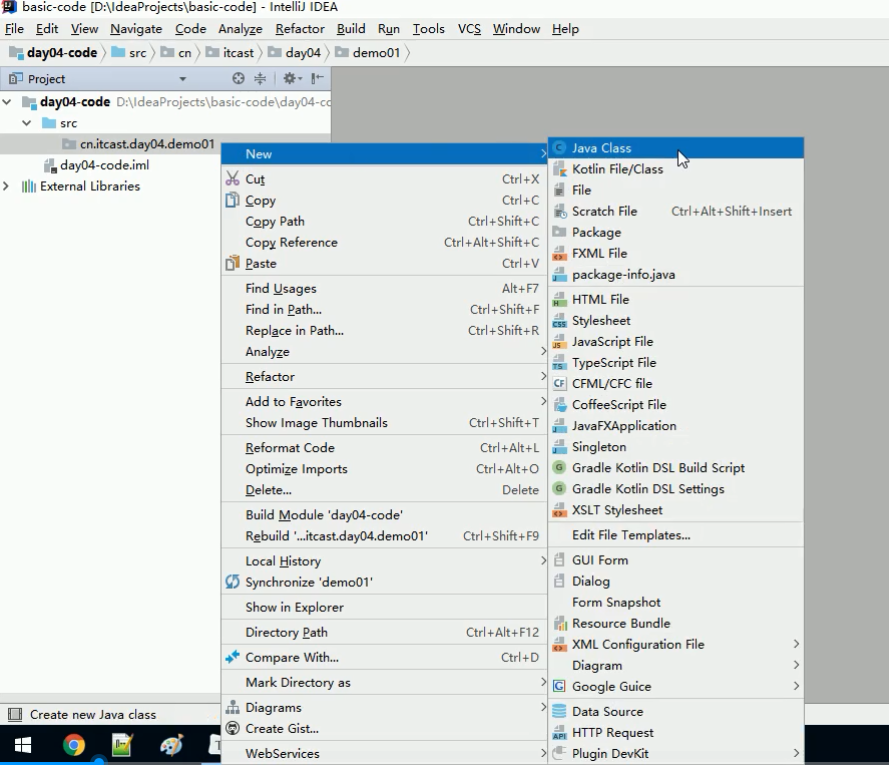Expand the XML Configuration File submenu

pos(676,644)
